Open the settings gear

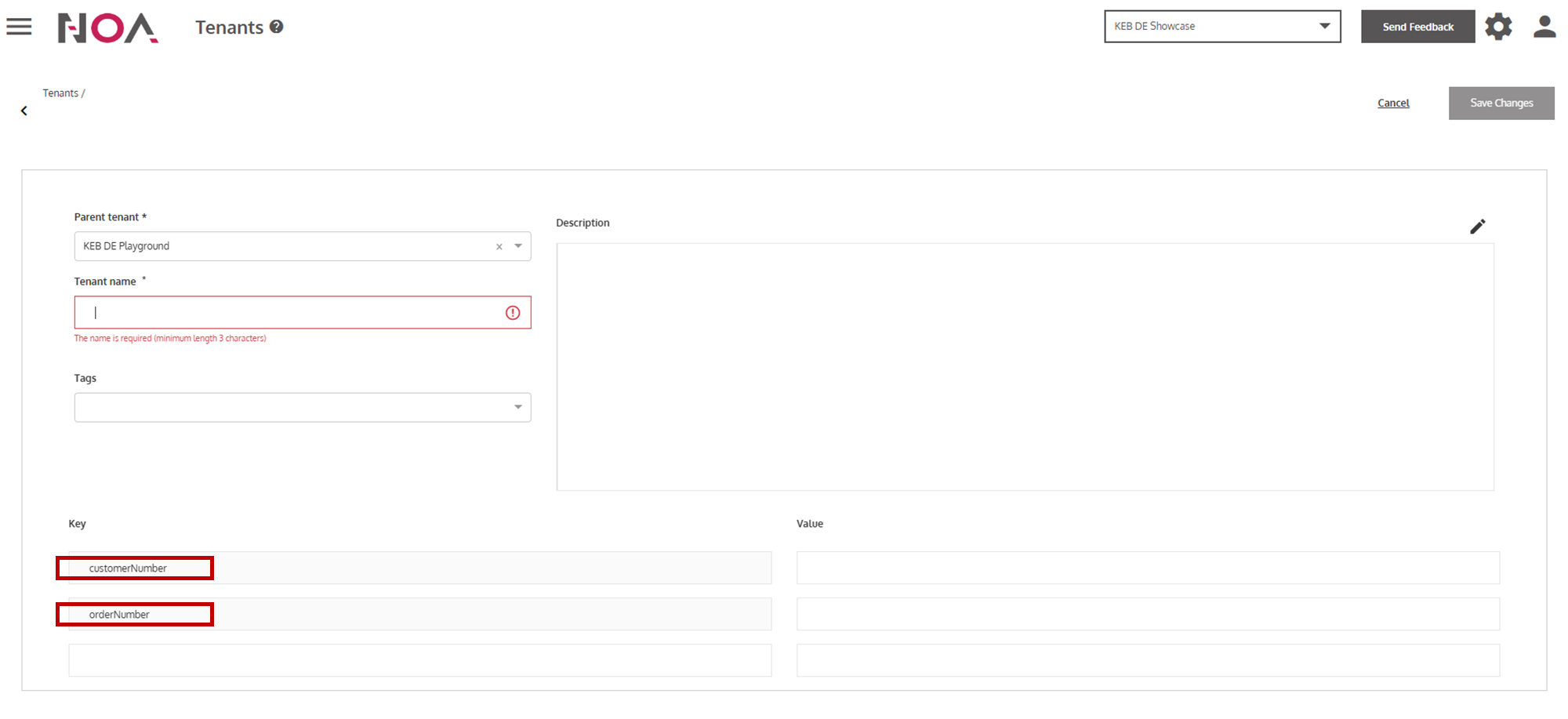tap(1498, 27)
